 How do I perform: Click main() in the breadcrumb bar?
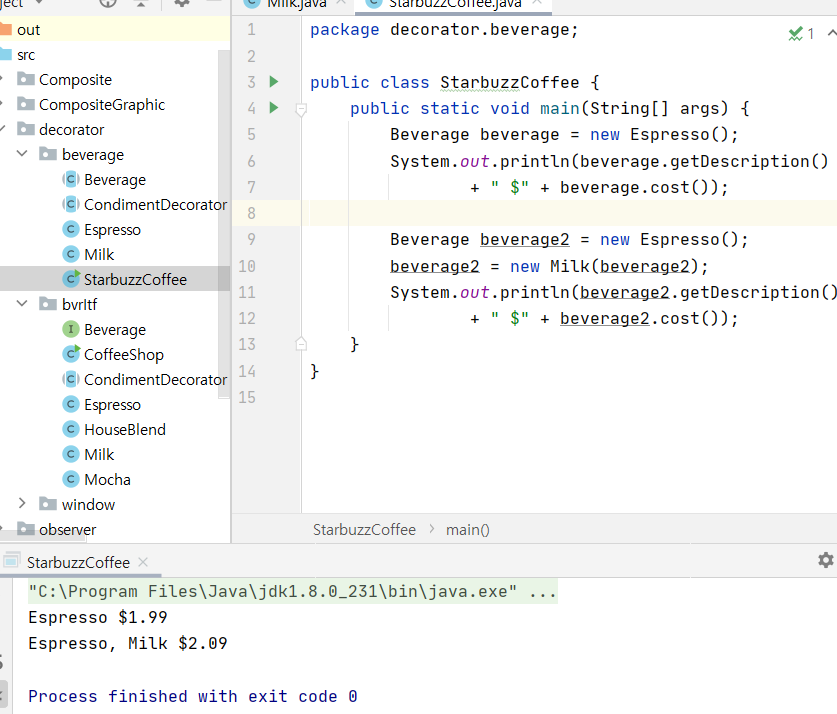pos(468,529)
